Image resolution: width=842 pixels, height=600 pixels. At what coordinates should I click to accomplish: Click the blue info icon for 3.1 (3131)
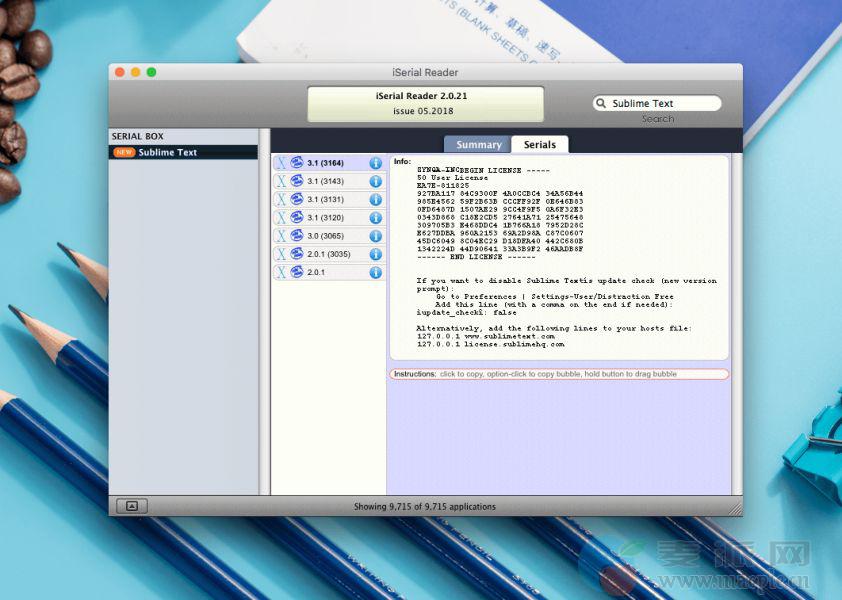(x=376, y=199)
